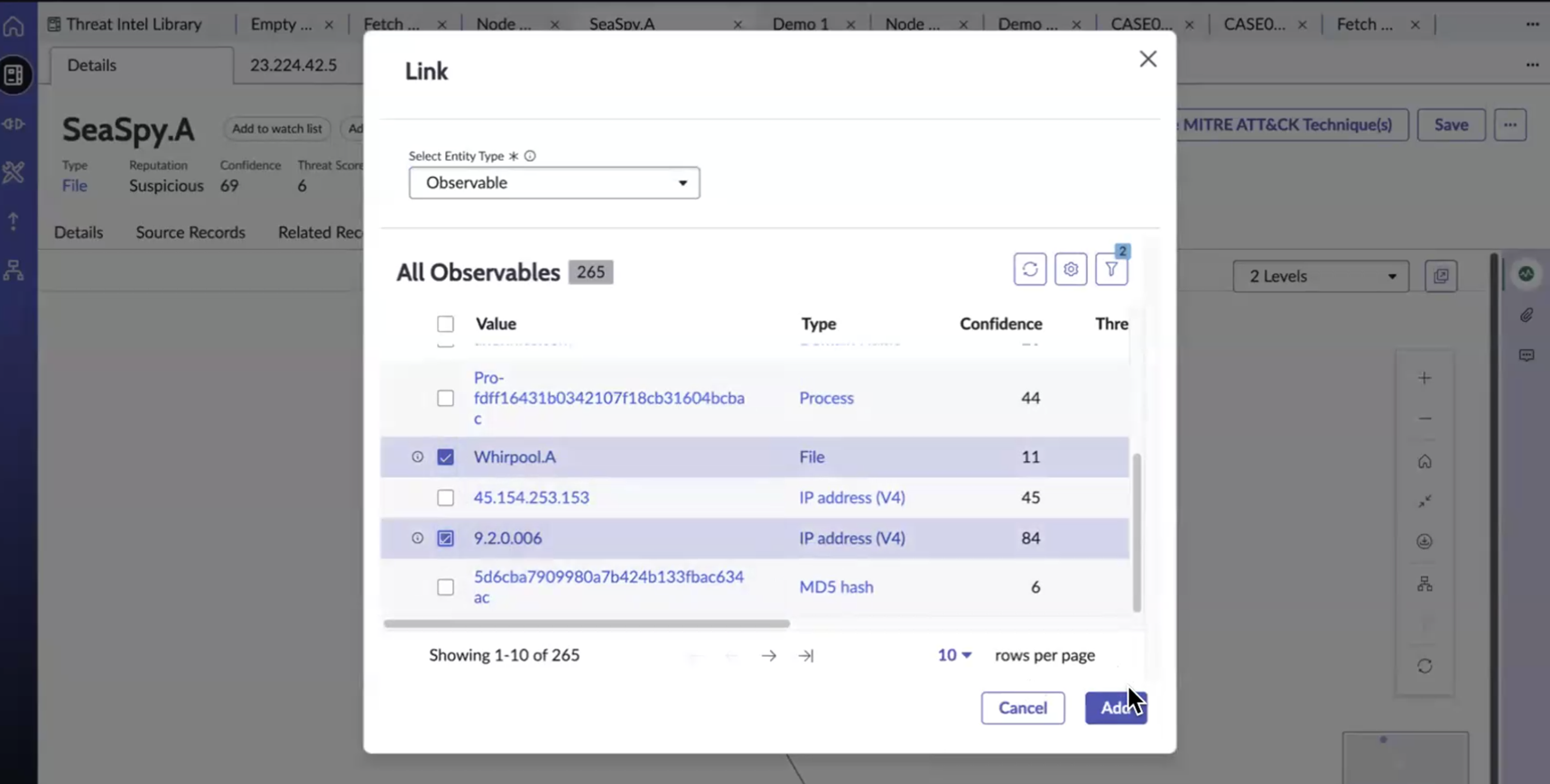The image size is (1550, 784).
Task: Click the row detail icon beside Whirpool.A
Action: click(x=417, y=457)
